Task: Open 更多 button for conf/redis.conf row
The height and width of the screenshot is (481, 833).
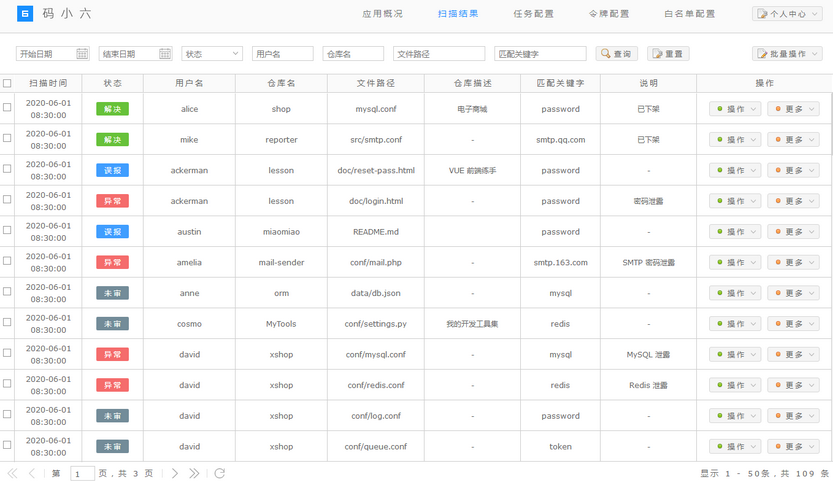Action: pyautogui.click(x=794, y=385)
